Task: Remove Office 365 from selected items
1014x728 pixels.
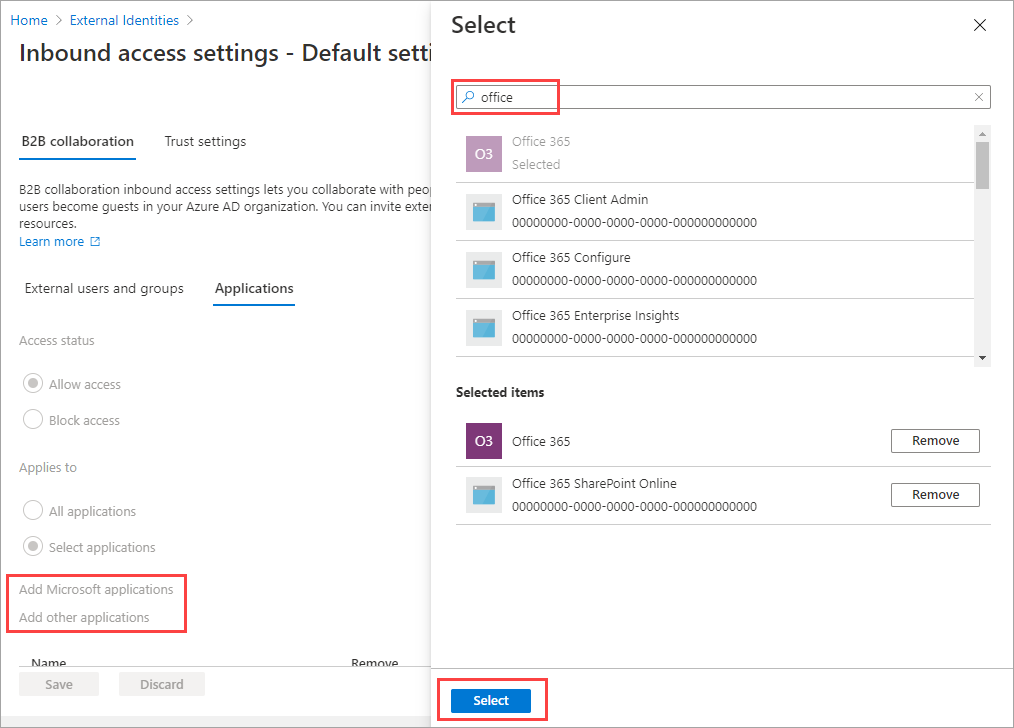Action: (x=935, y=441)
